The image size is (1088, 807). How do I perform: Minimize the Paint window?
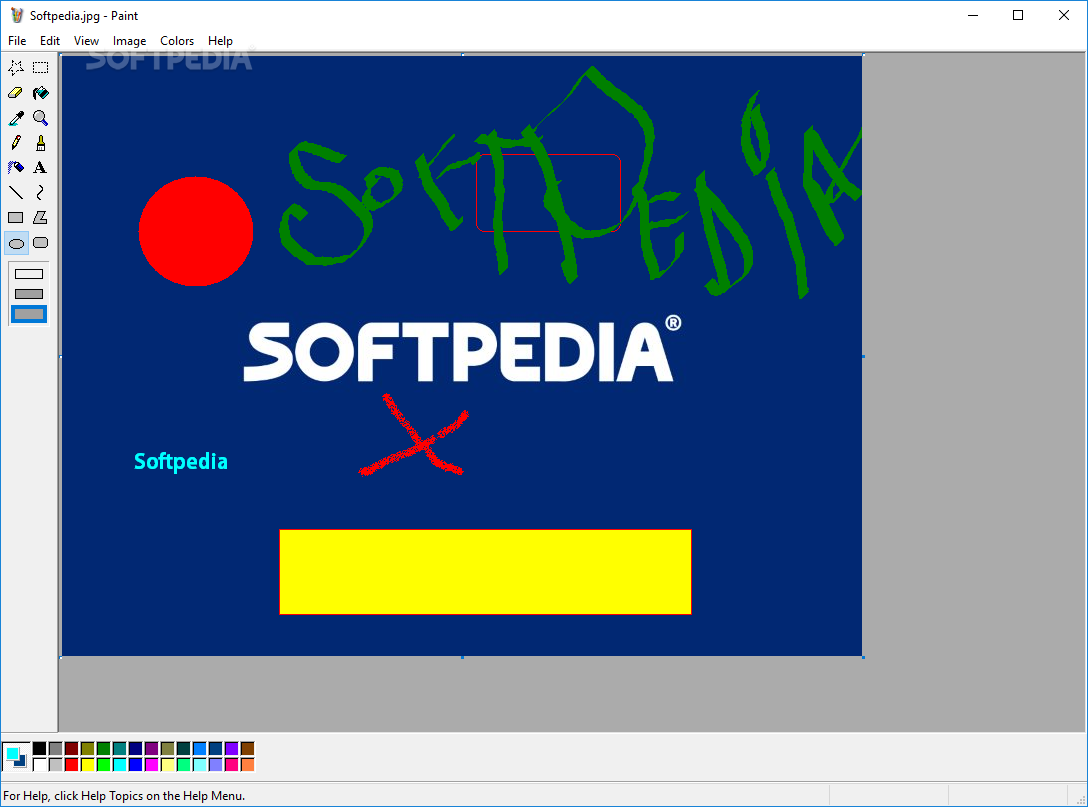pos(973,15)
